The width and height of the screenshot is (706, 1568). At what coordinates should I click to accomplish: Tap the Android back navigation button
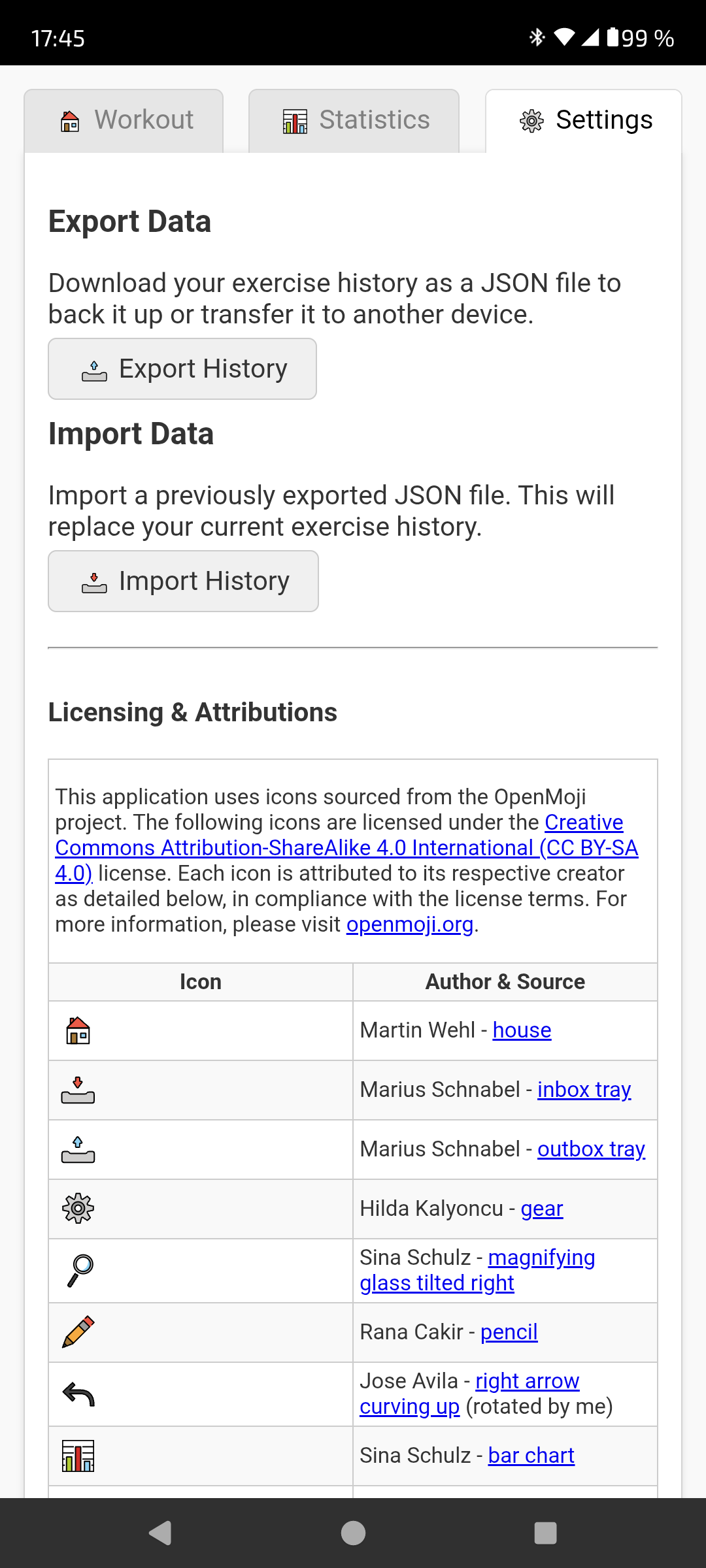tap(160, 1533)
